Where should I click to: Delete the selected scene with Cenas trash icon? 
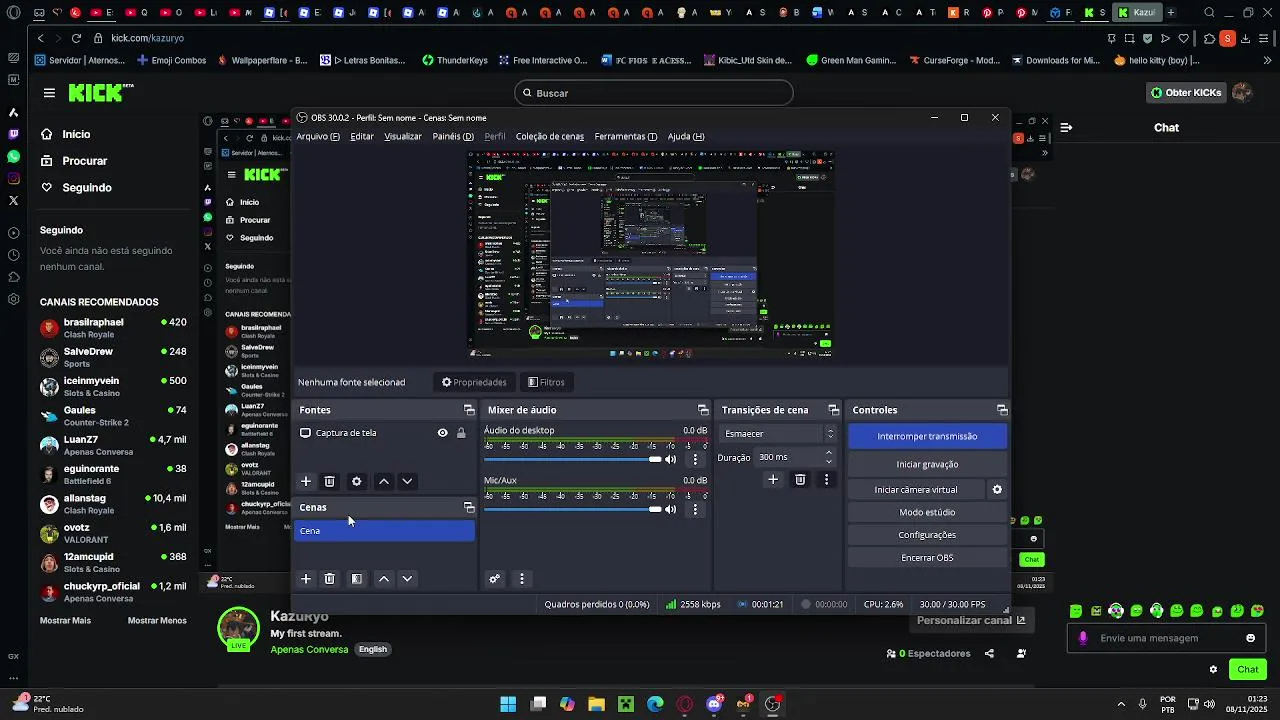click(329, 579)
